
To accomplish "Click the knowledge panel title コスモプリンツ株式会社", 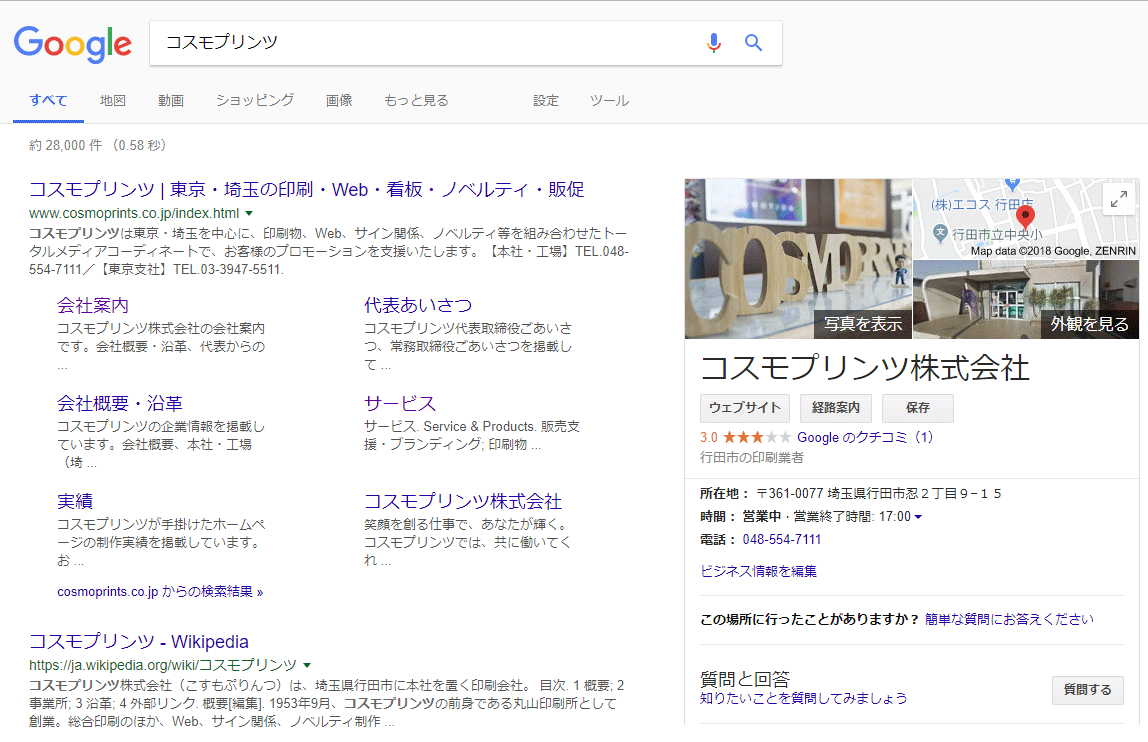I will tap(865, 368).
